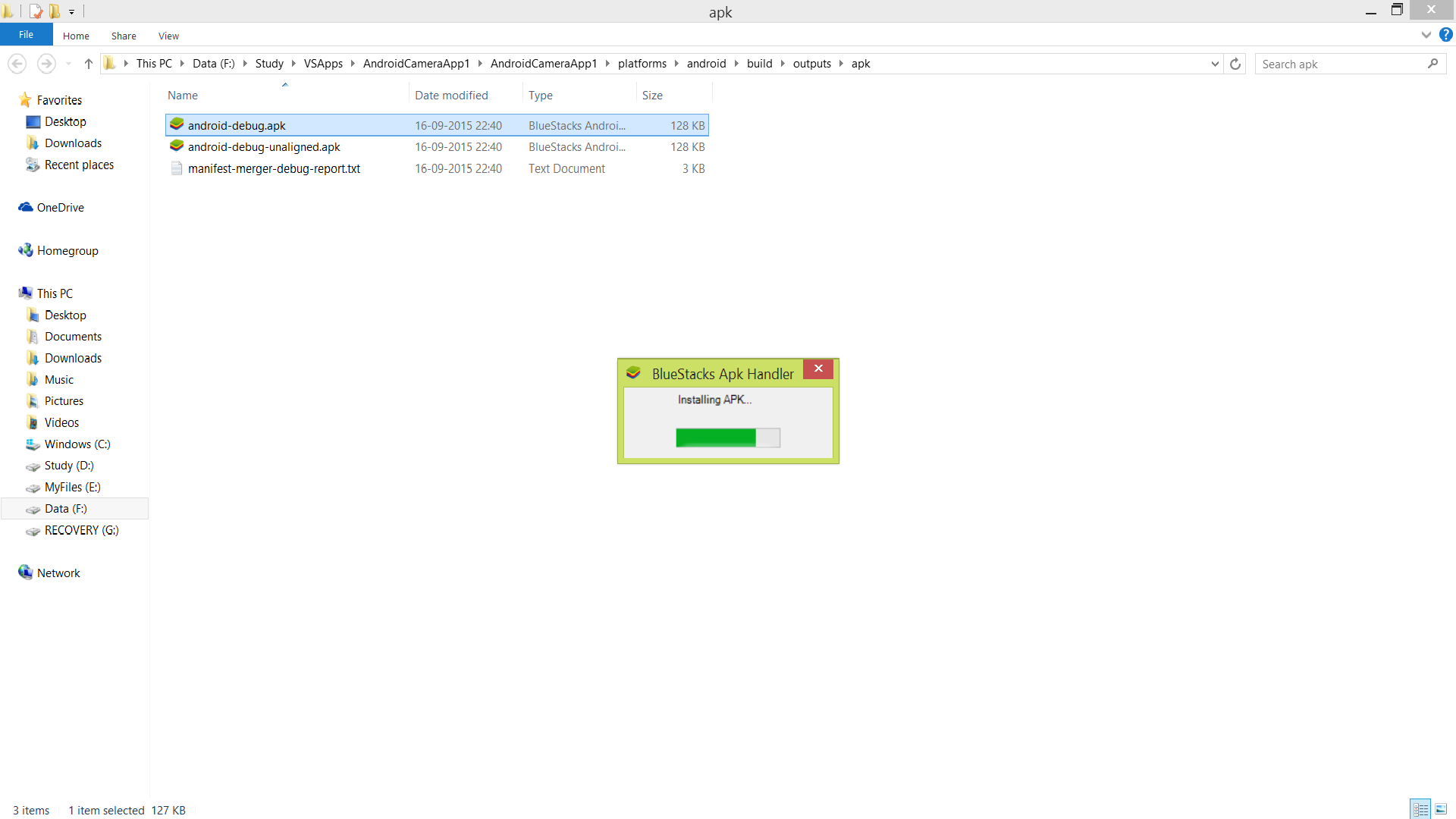Go forward with the navigation arrow
Viewport: 1456px width, 819px height.
click(x=46, y=64)
